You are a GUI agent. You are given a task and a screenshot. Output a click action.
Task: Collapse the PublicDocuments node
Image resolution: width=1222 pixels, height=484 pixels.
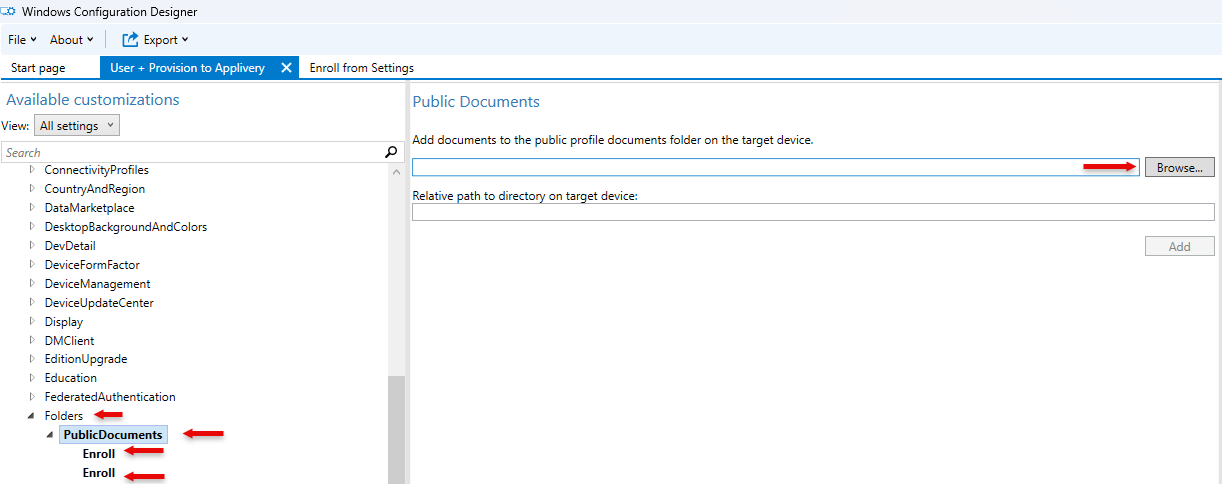(50, 435)
